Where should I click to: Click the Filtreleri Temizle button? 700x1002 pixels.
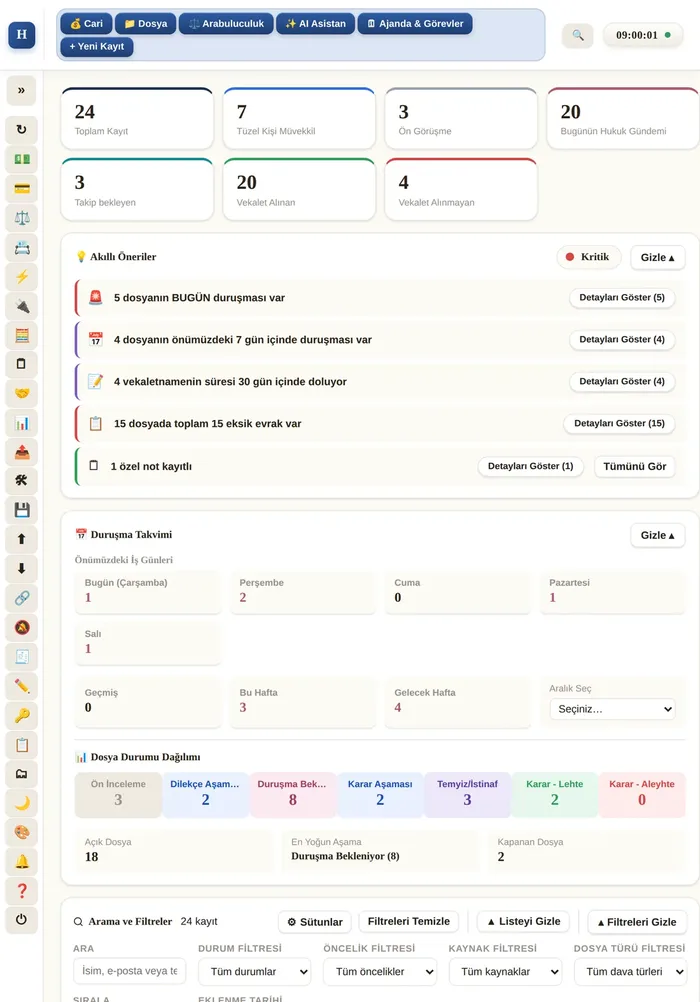click(408, 921)
